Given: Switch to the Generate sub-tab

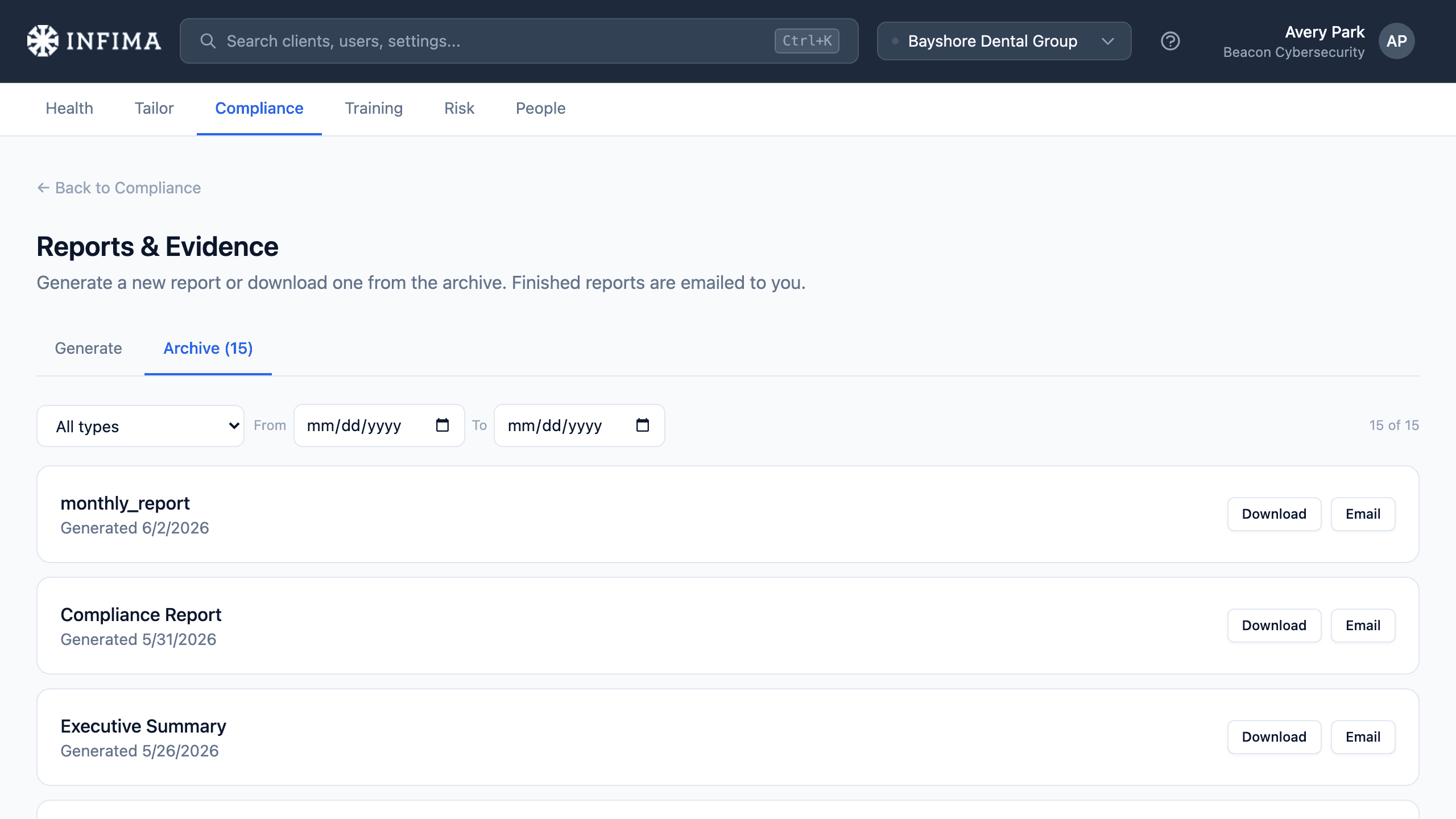Looking at the screenshot, I should coord(88,348).
